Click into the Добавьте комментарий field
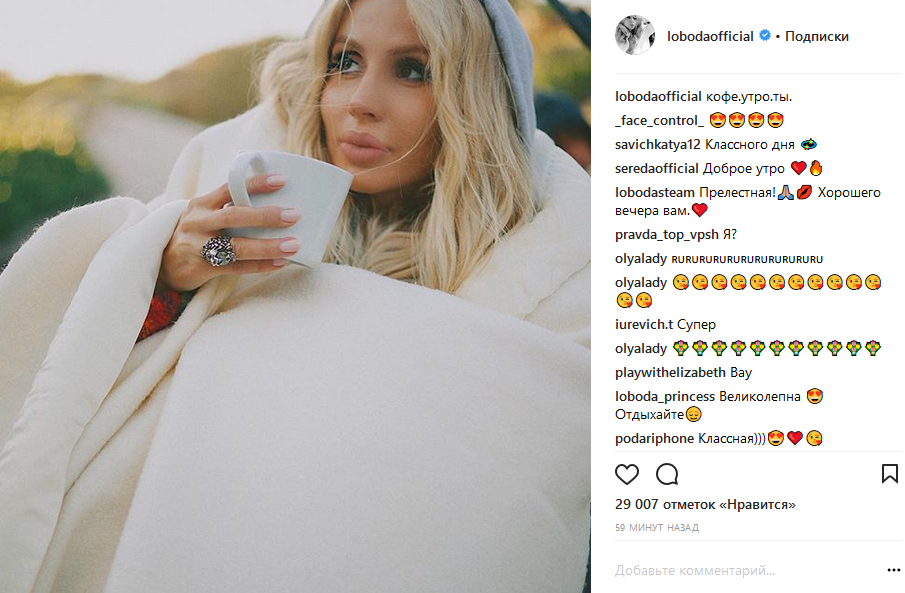 747,570
